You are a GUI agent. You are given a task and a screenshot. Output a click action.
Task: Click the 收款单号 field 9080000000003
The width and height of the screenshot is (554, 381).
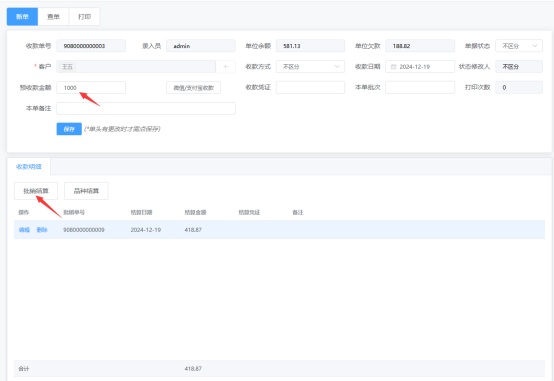tap(91, 46)
